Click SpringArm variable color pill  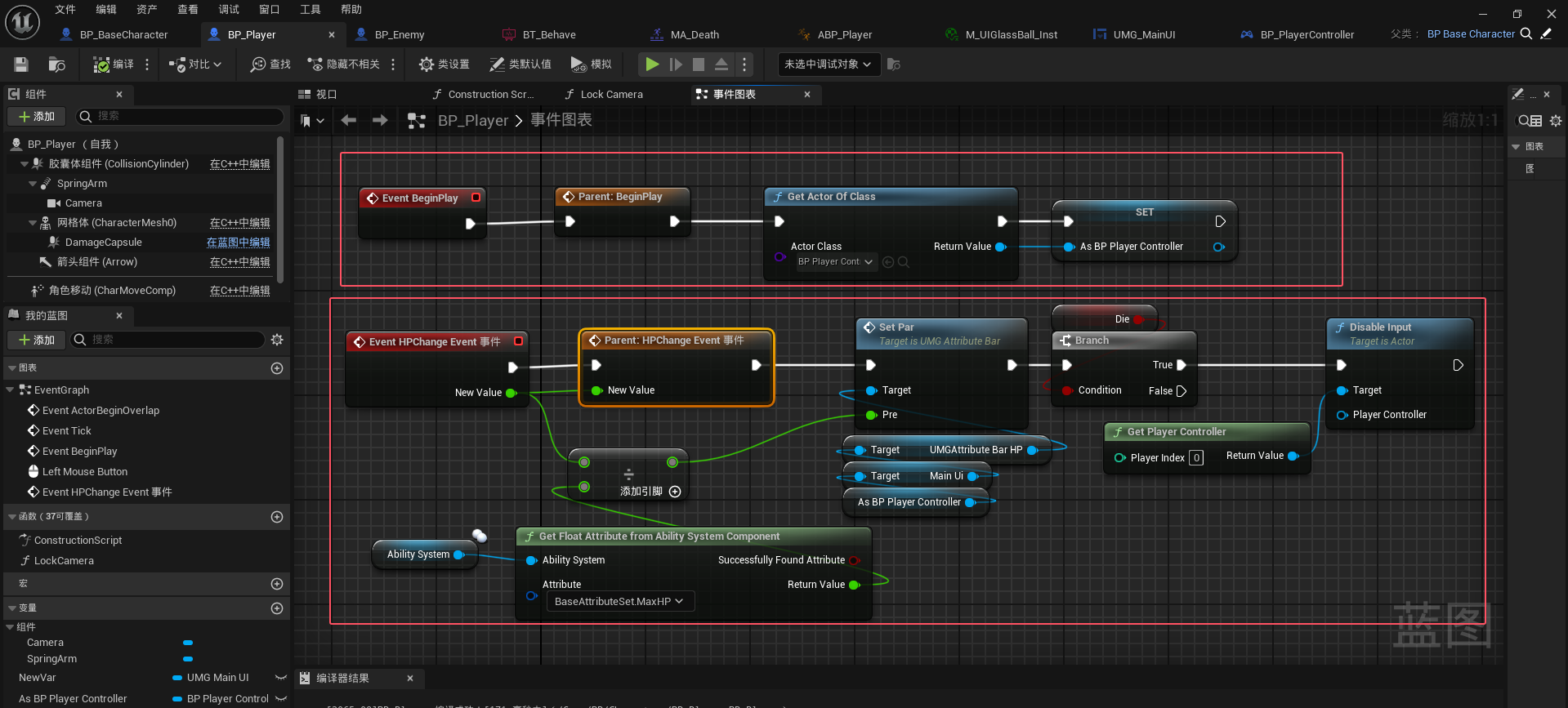[188, 659]
